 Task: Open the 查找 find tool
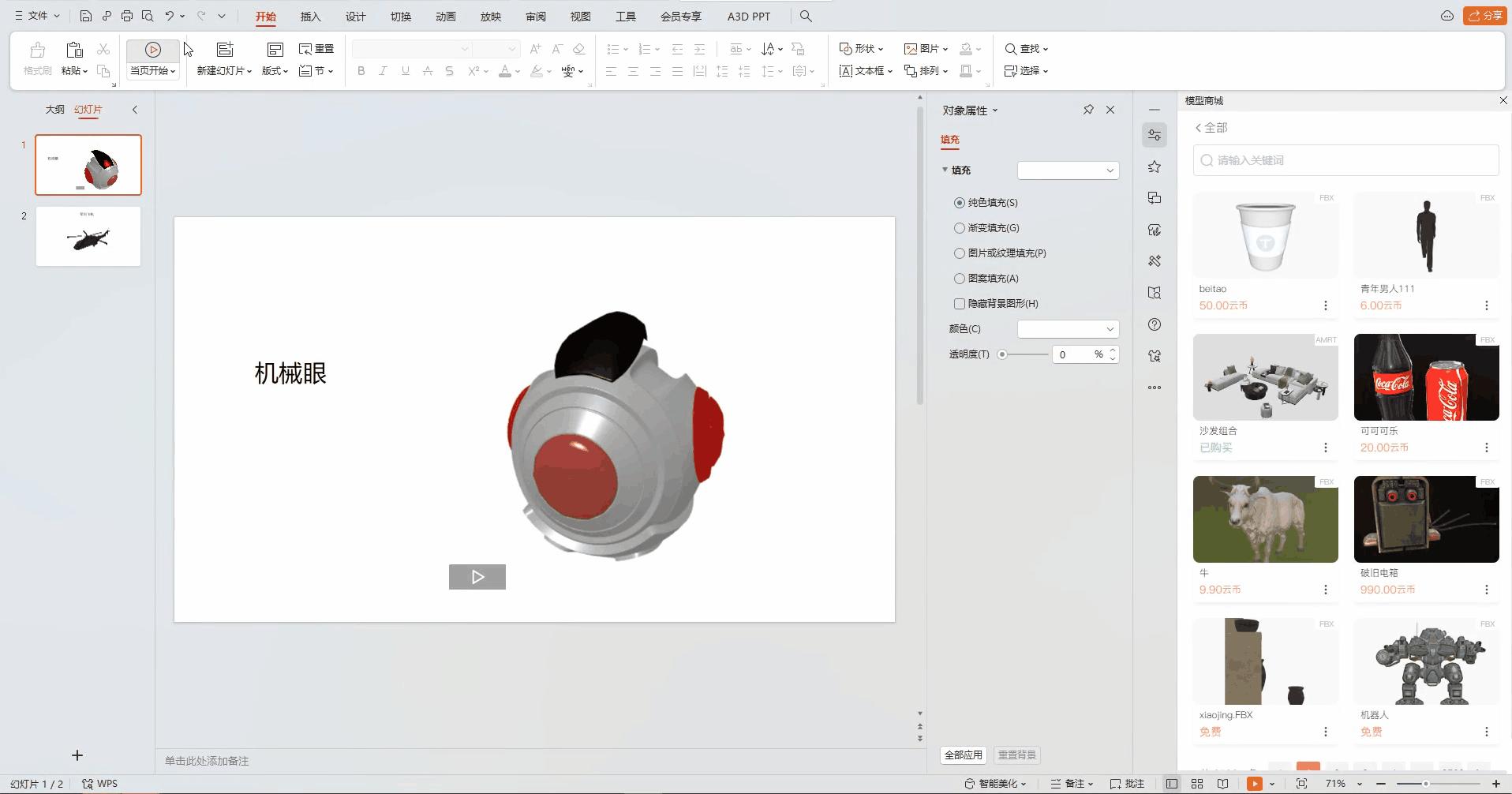(1024, 48)
